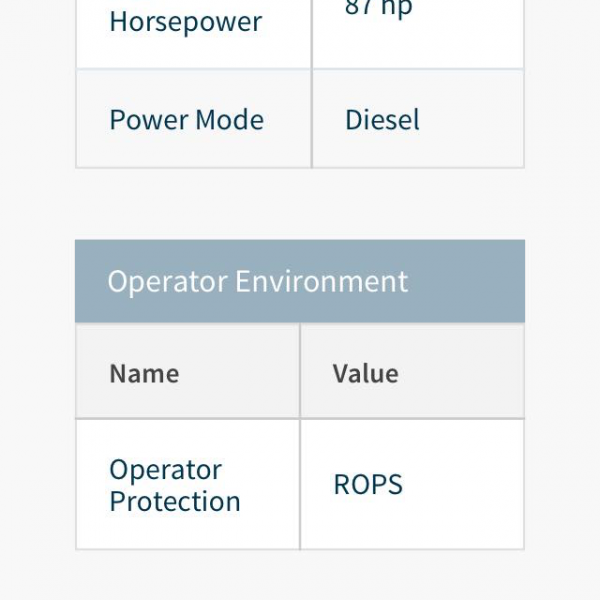Click the word Operator above Protection
Image resolution: width=600 pixels, height=600 pixels.
click(165, 470)
